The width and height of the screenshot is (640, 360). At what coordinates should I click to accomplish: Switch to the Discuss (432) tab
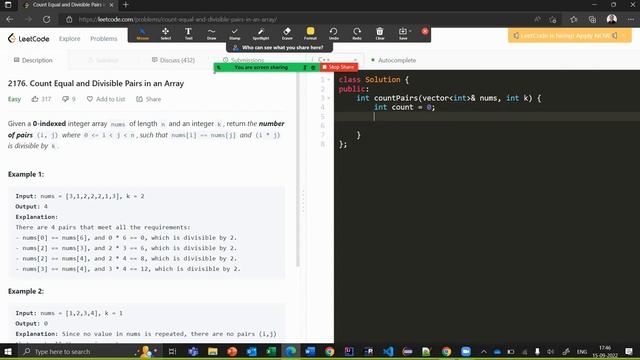[173, 60]
